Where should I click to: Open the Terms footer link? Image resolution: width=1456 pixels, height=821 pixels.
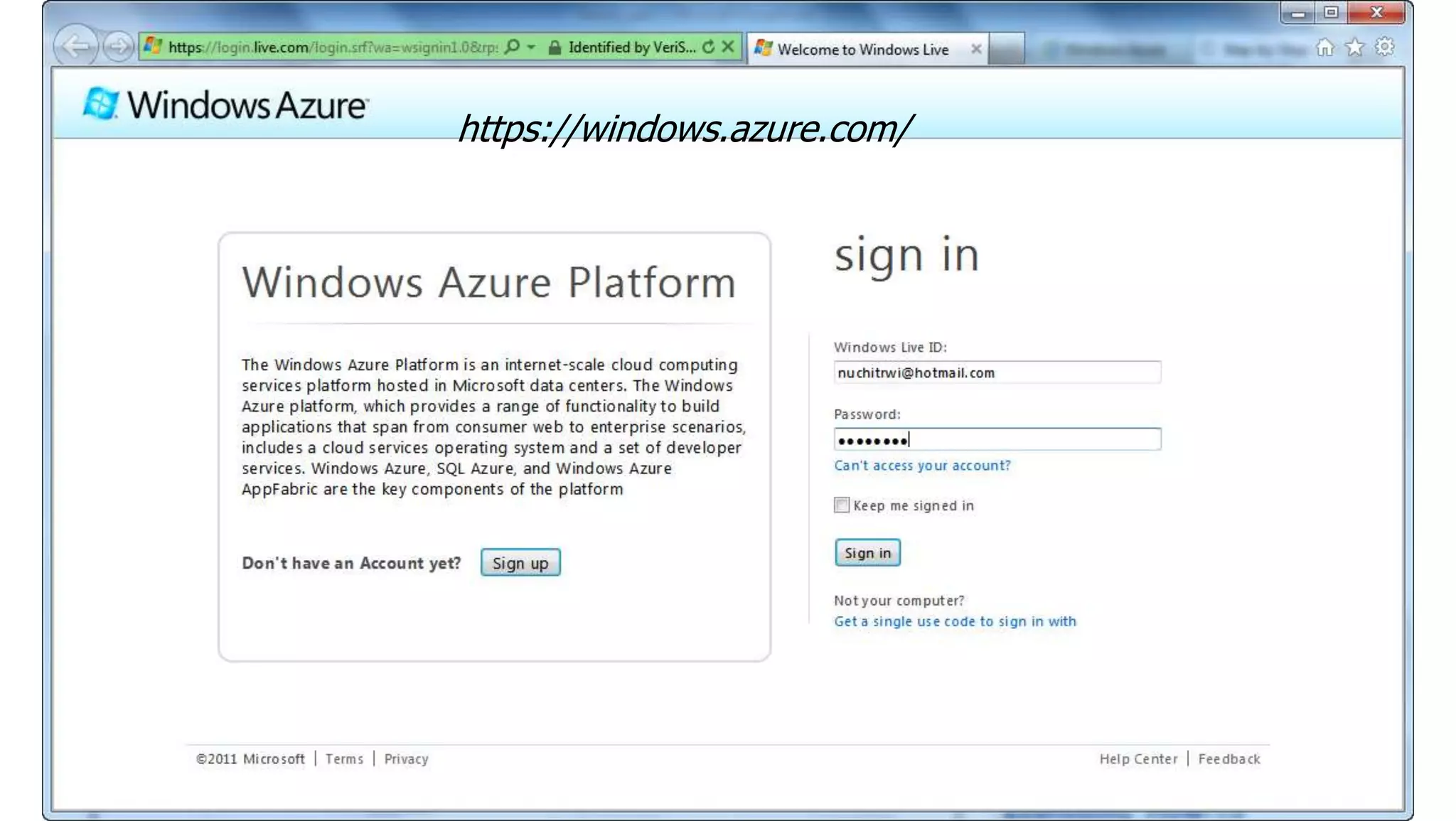[344, 759]
